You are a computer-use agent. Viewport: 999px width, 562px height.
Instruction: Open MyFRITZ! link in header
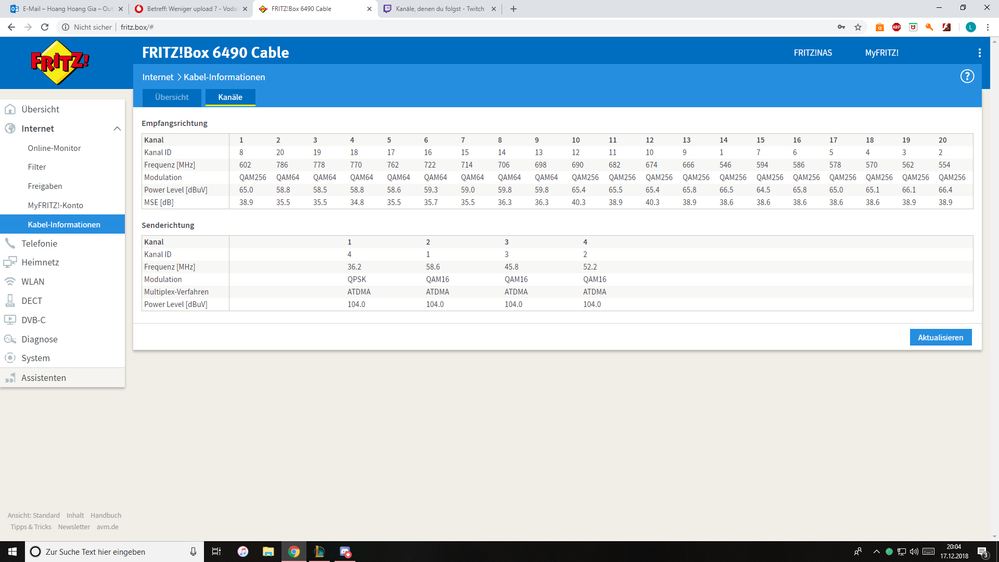pyautogui.click(x=881, y=53)
